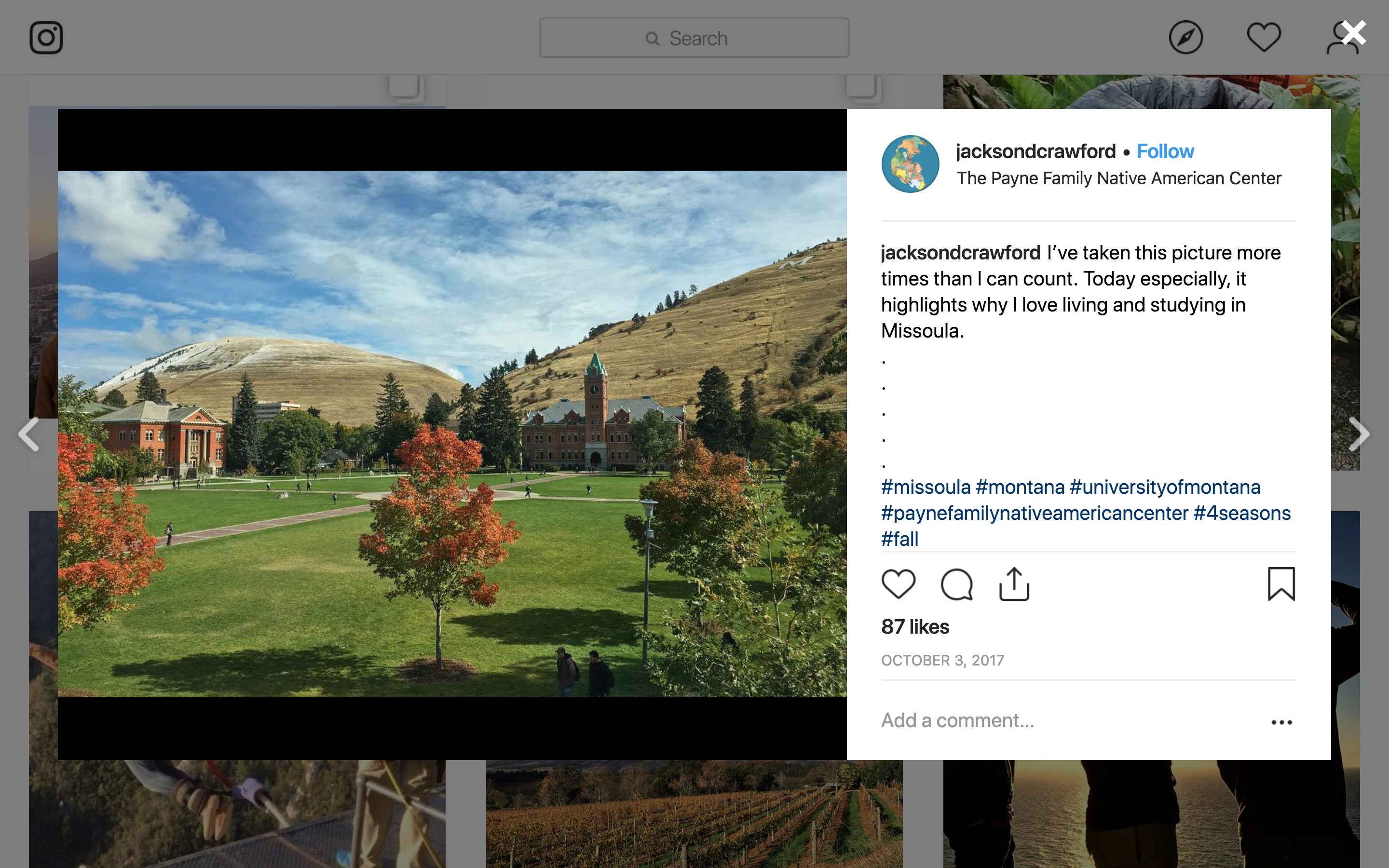Go to the next post arrow

tap(1359, 434)
